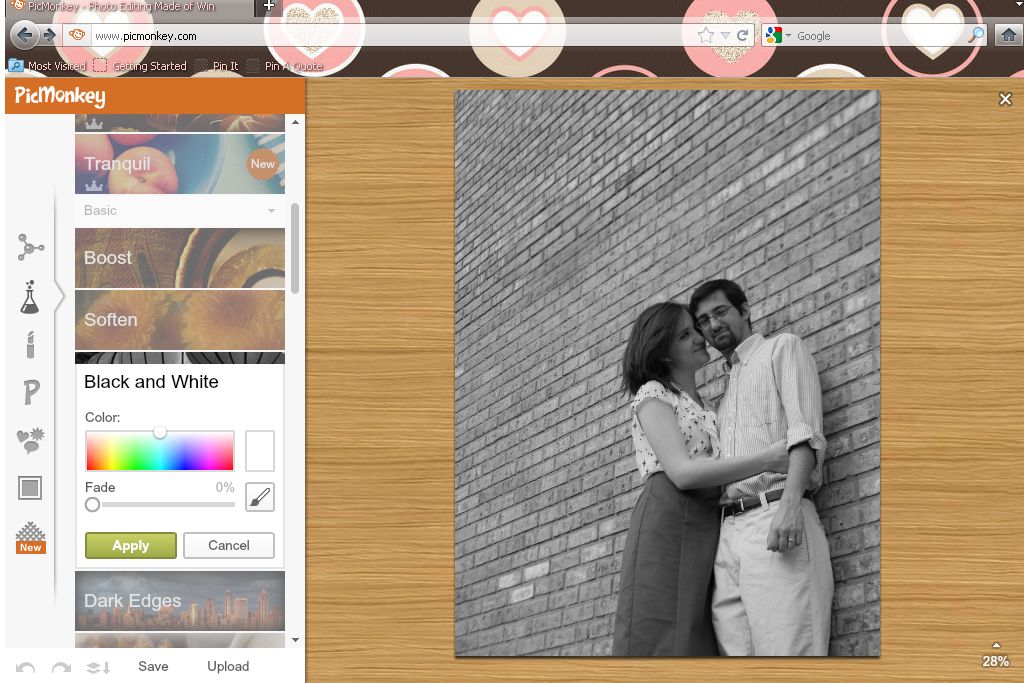This screenshot has height=683, width=1024.
Task: Open the Text tool P icon
Action: 31,392
